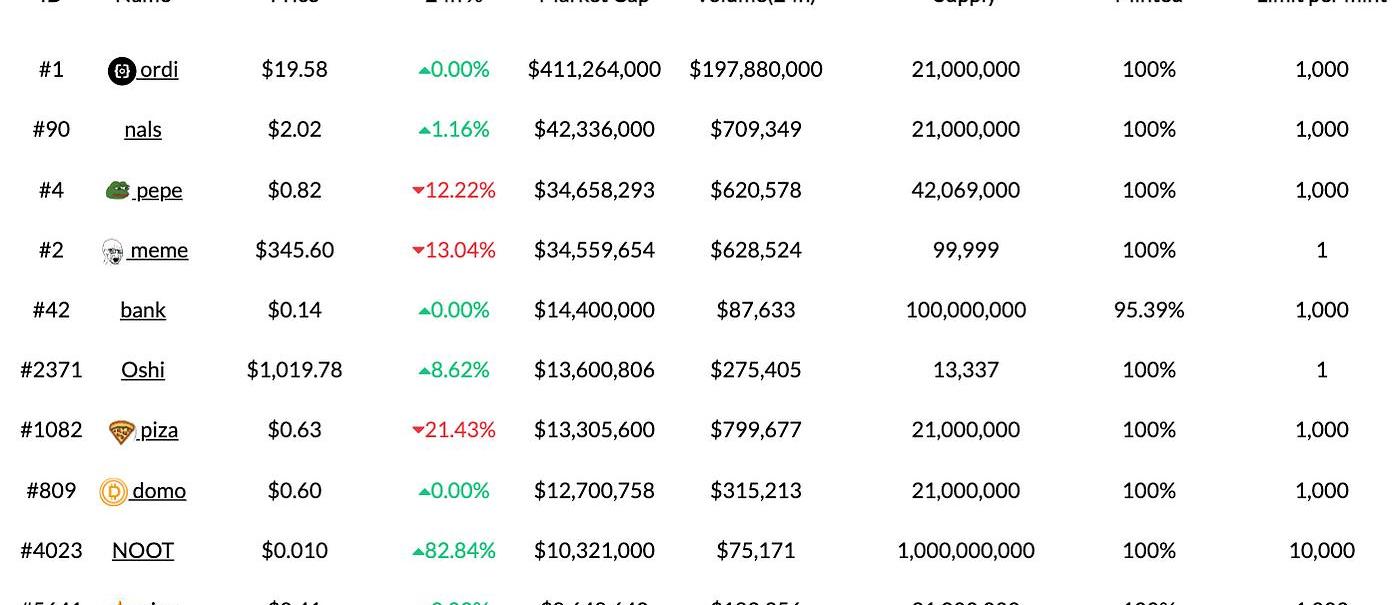Image resolution: width=1400 pixels, height=605 pixels.
Task: View the Oshi token details link
Action: click(143, 370)
